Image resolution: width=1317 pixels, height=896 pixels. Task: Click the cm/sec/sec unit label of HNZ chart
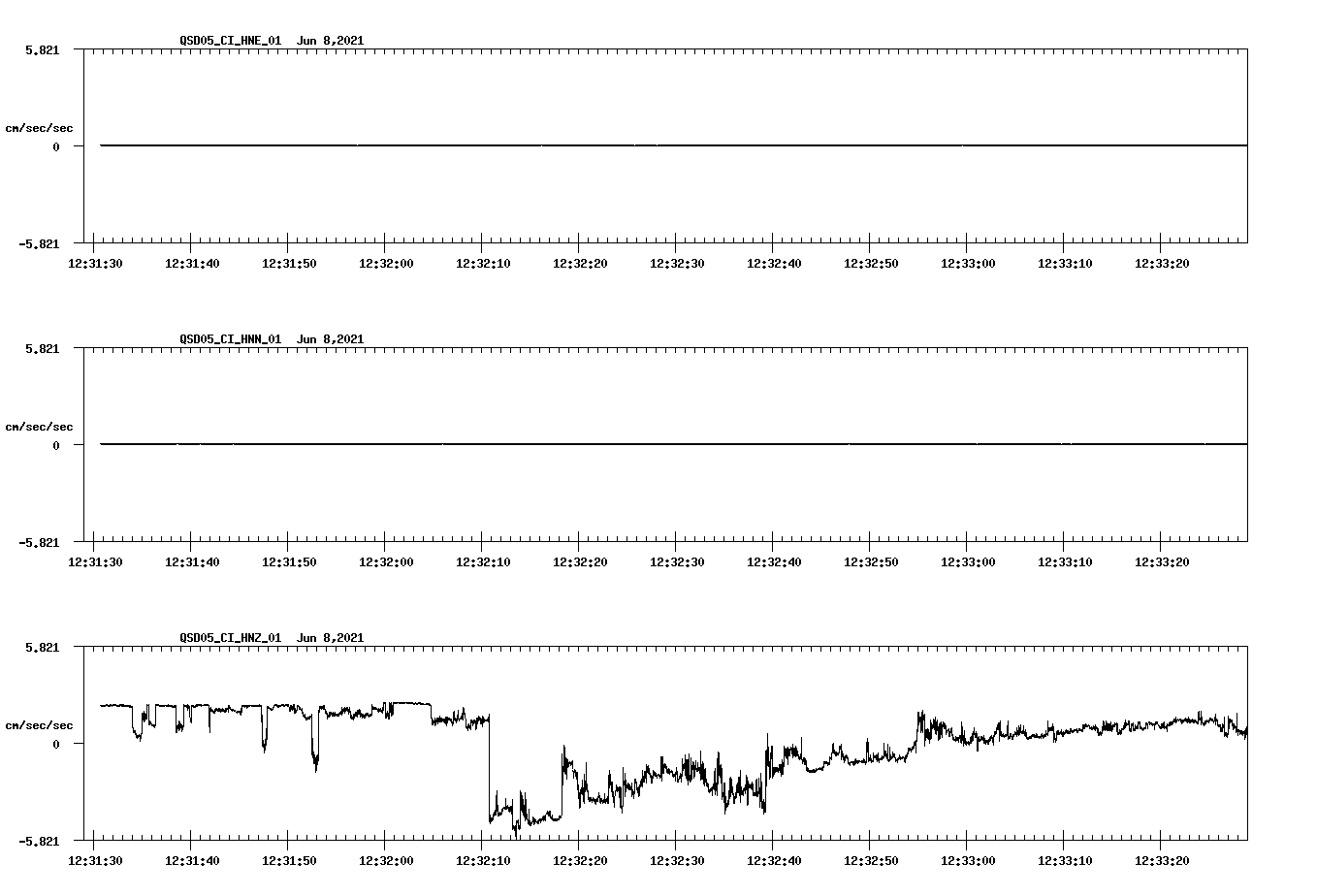coord(39,725)
